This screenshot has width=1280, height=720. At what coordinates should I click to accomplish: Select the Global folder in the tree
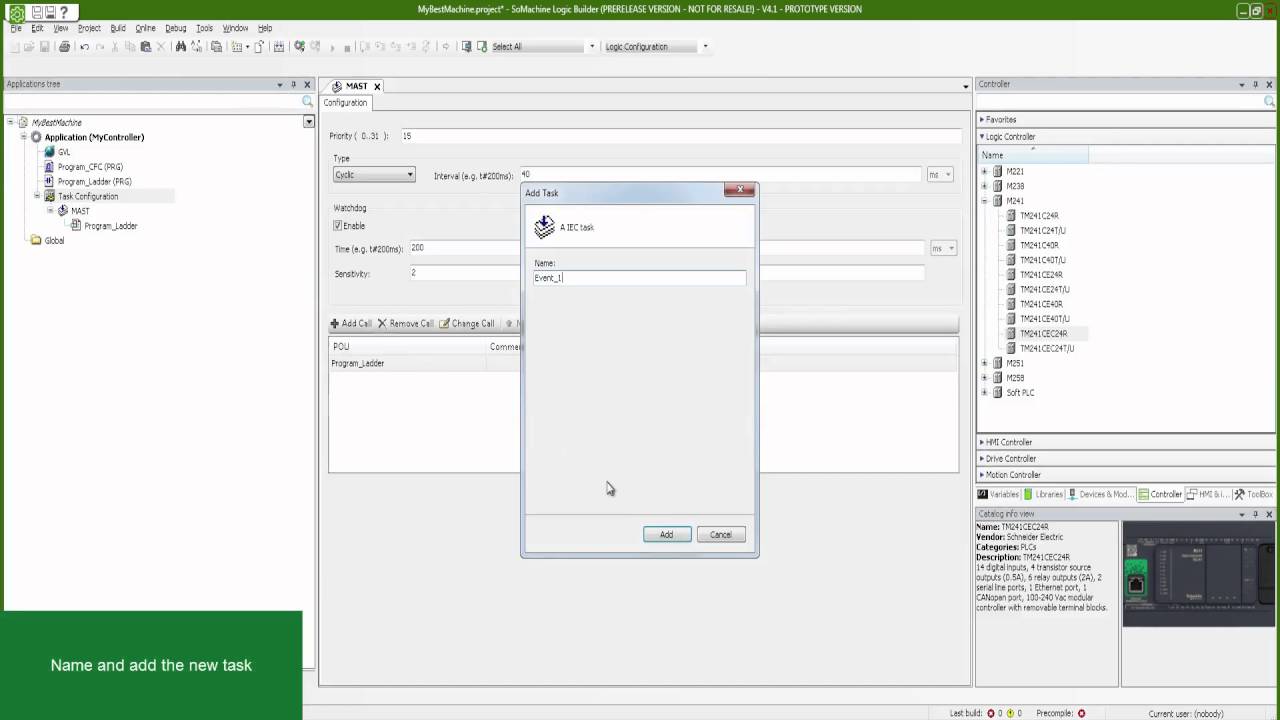54,240
